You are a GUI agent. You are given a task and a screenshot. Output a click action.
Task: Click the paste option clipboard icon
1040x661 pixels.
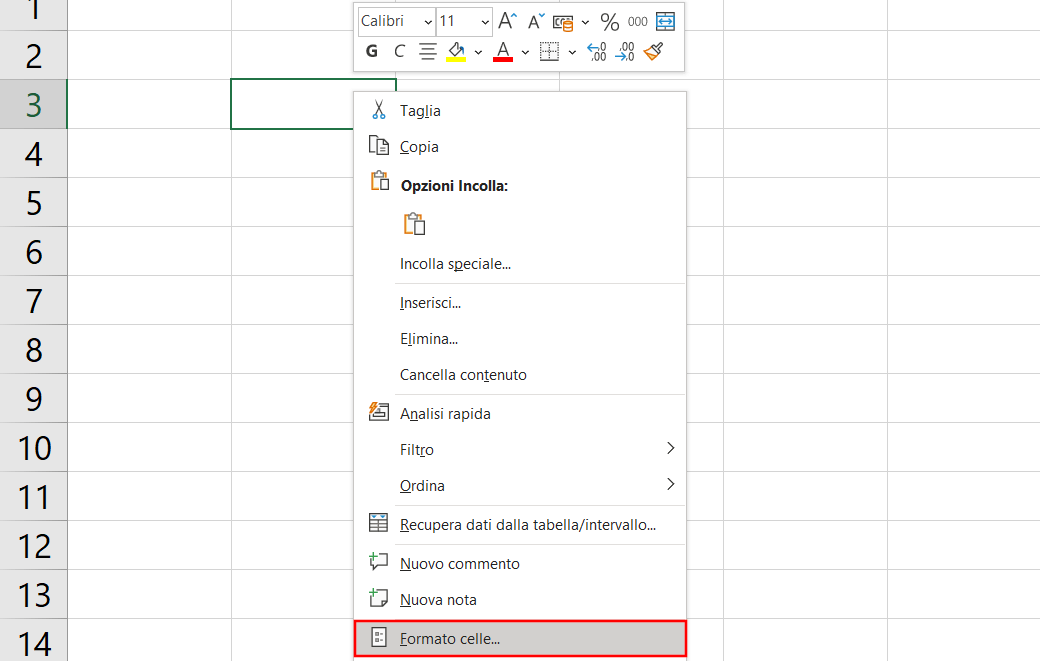415,224
